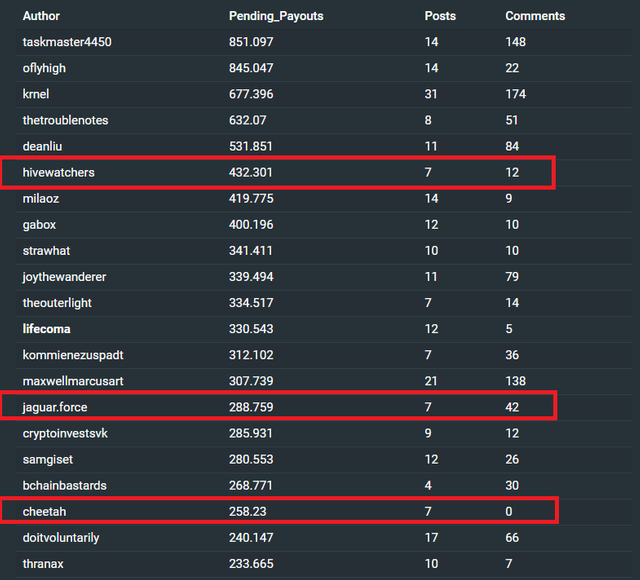Click the hivewatchers author name
Screen dimensions: 640x580
coord(58,173)
